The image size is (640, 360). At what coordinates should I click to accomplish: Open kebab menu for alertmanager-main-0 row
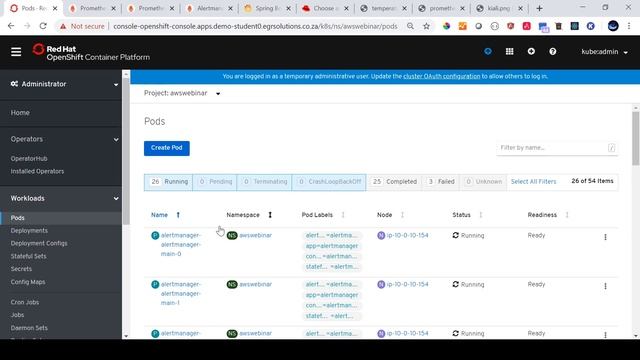605,237
